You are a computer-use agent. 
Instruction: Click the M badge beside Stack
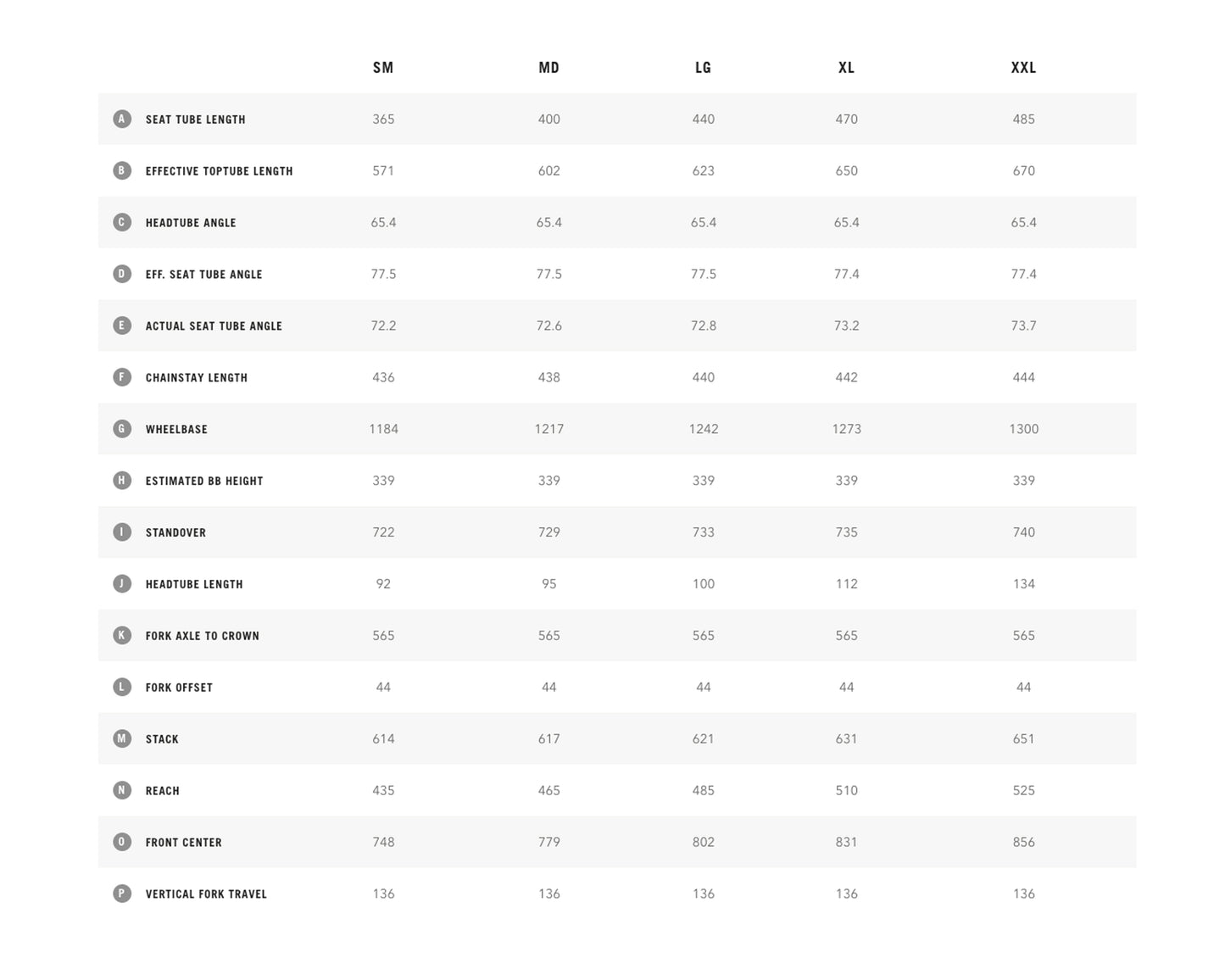tap(122, 738)
